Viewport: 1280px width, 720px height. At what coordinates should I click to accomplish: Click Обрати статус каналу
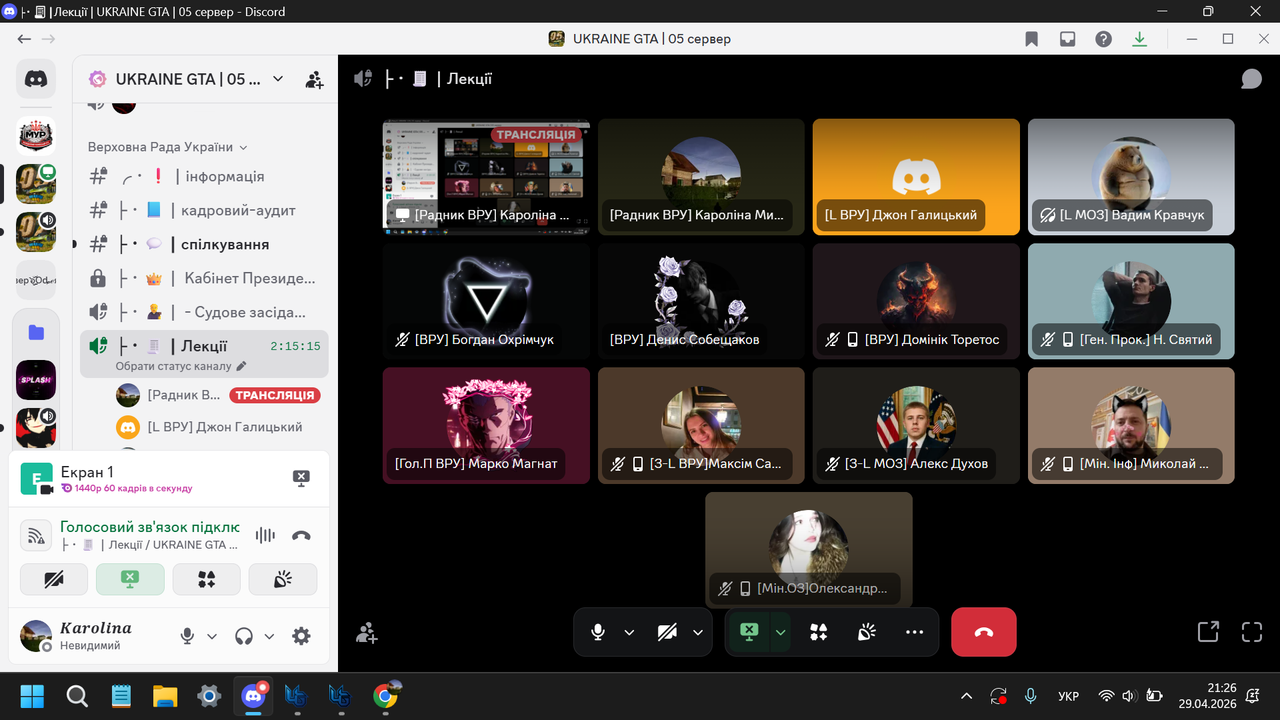click(x=174, y=367)
